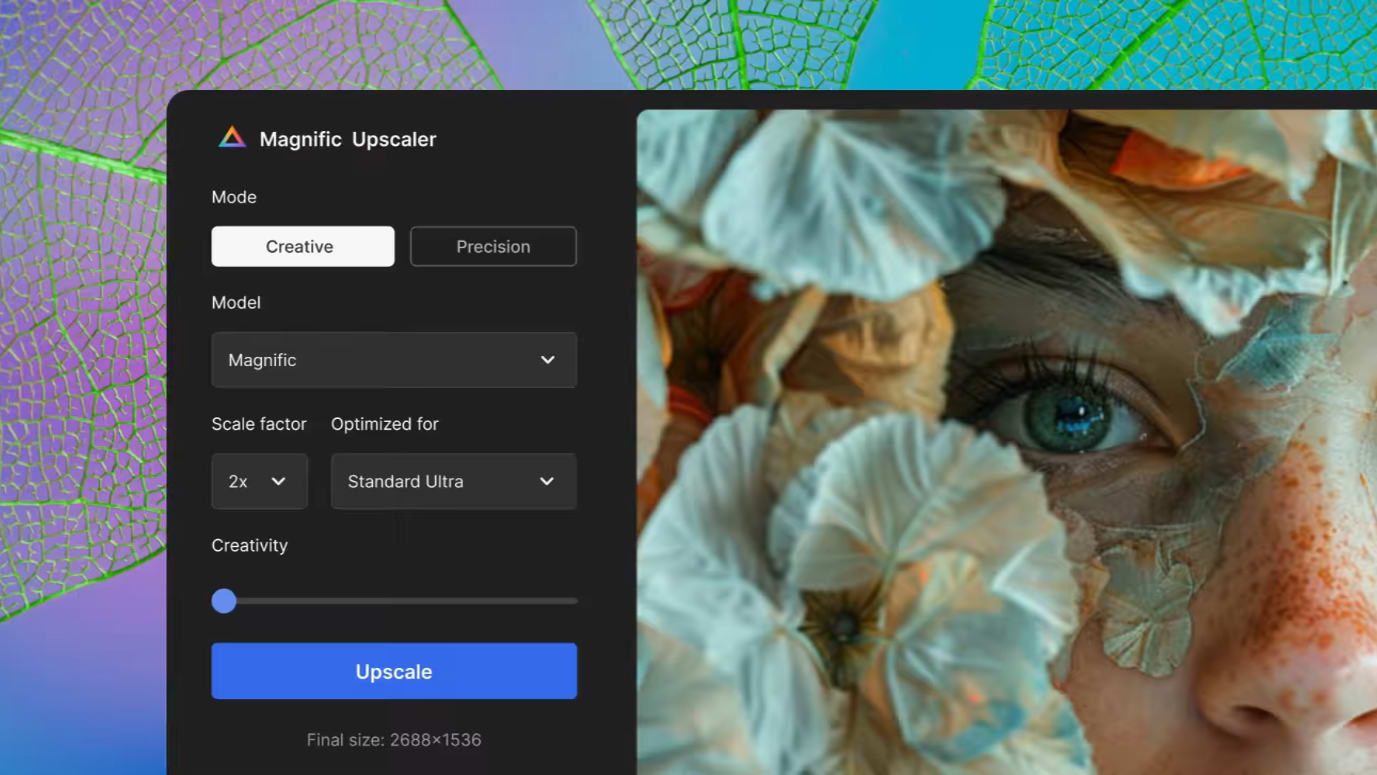1377x775 pixels.
Task: Click the 'Mode' label
Action: tap(234, 197)
